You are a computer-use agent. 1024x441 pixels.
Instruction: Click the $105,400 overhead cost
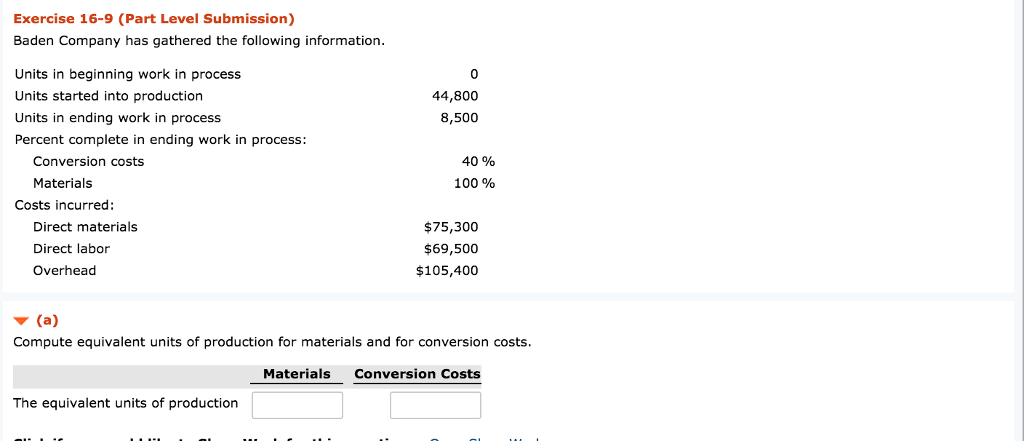click(x=447, y=271)
